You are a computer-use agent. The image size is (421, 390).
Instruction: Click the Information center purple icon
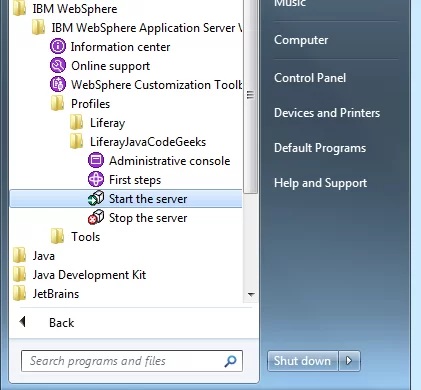click(x=58, y=46)
